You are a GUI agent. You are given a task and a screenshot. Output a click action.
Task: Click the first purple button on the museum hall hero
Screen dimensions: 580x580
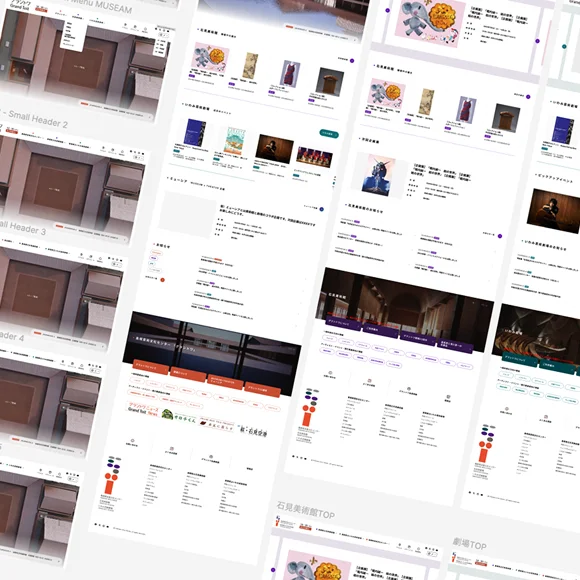(x=343, y=323)
